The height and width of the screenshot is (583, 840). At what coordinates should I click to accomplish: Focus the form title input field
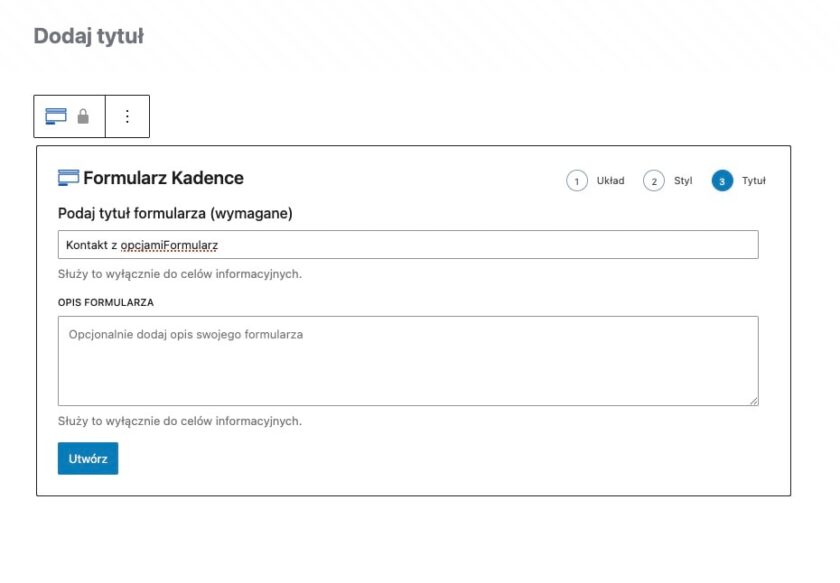407,245
